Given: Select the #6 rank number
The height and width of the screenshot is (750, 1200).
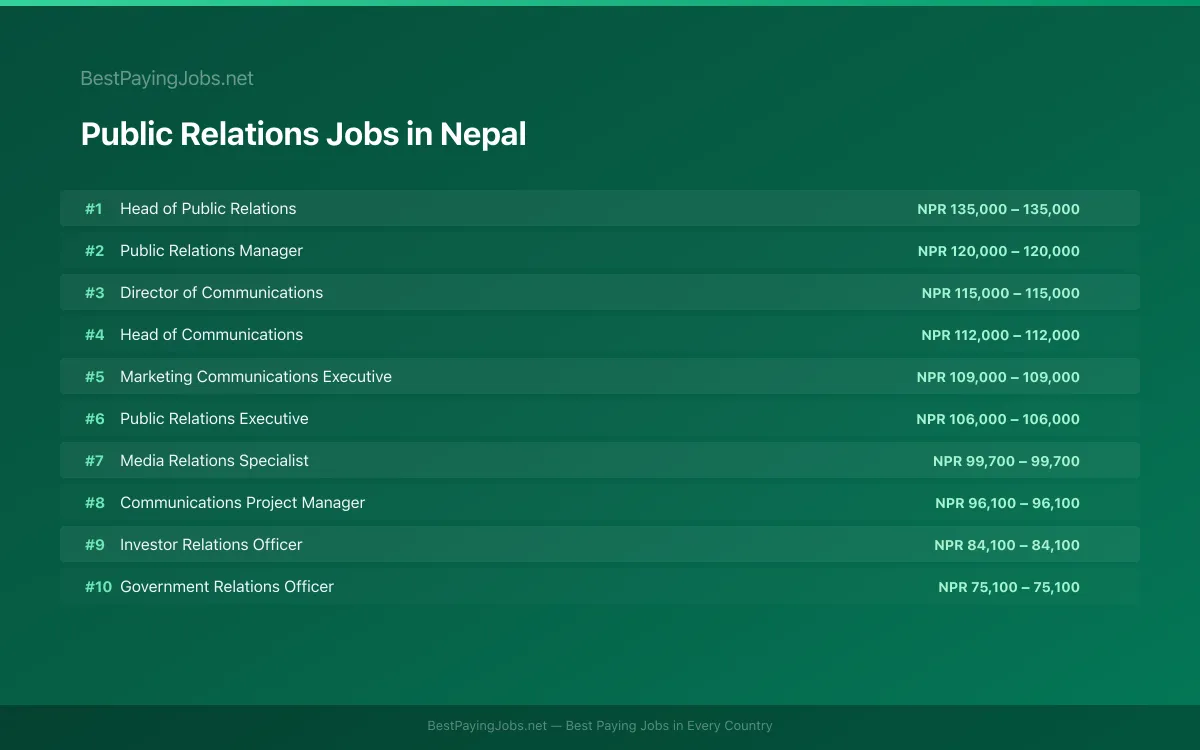Looking at the screenshot, I should (x=94, y=419).
